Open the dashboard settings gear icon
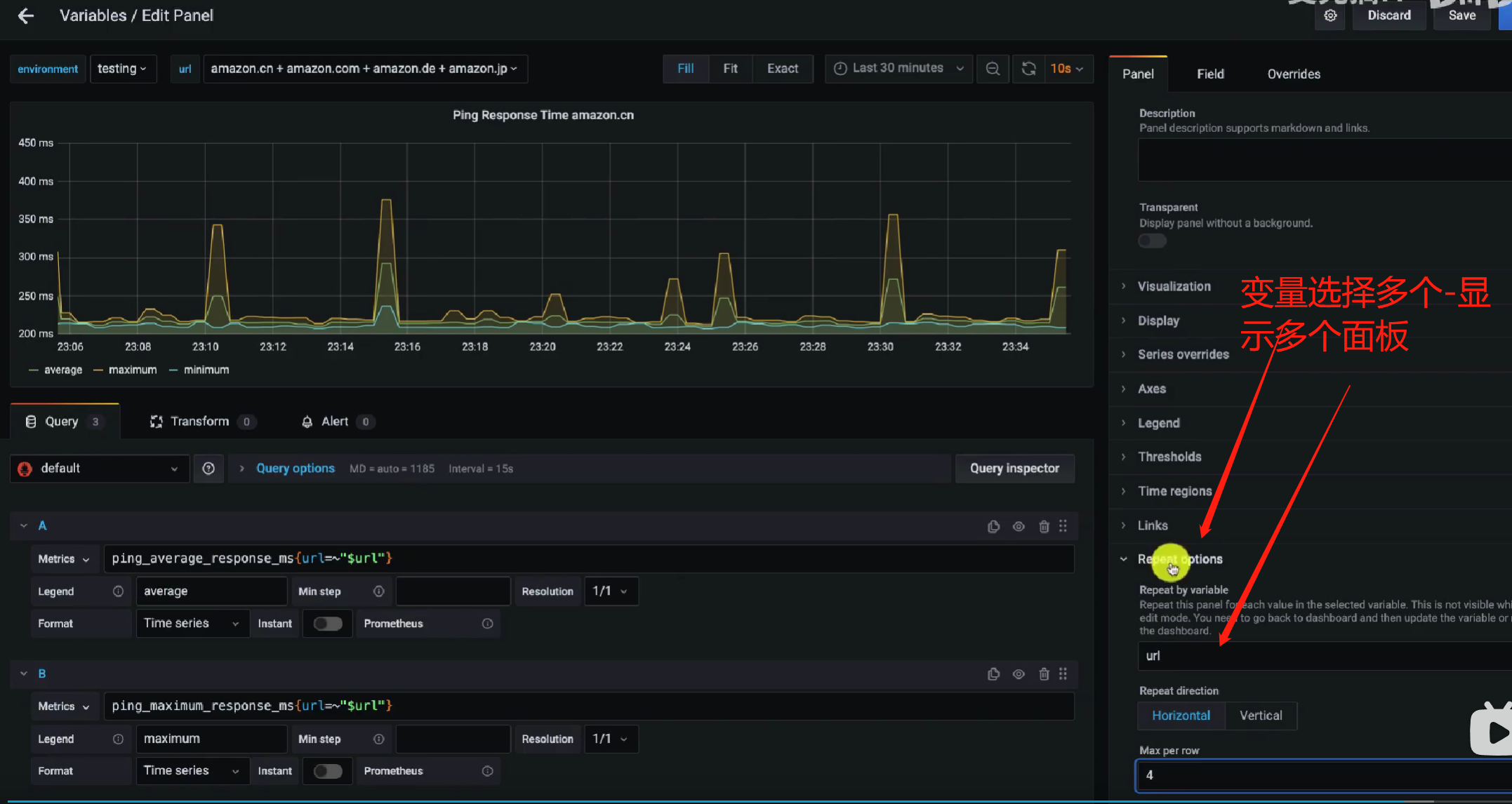Screen dimensions: 1512x804 pos(1329,15)
